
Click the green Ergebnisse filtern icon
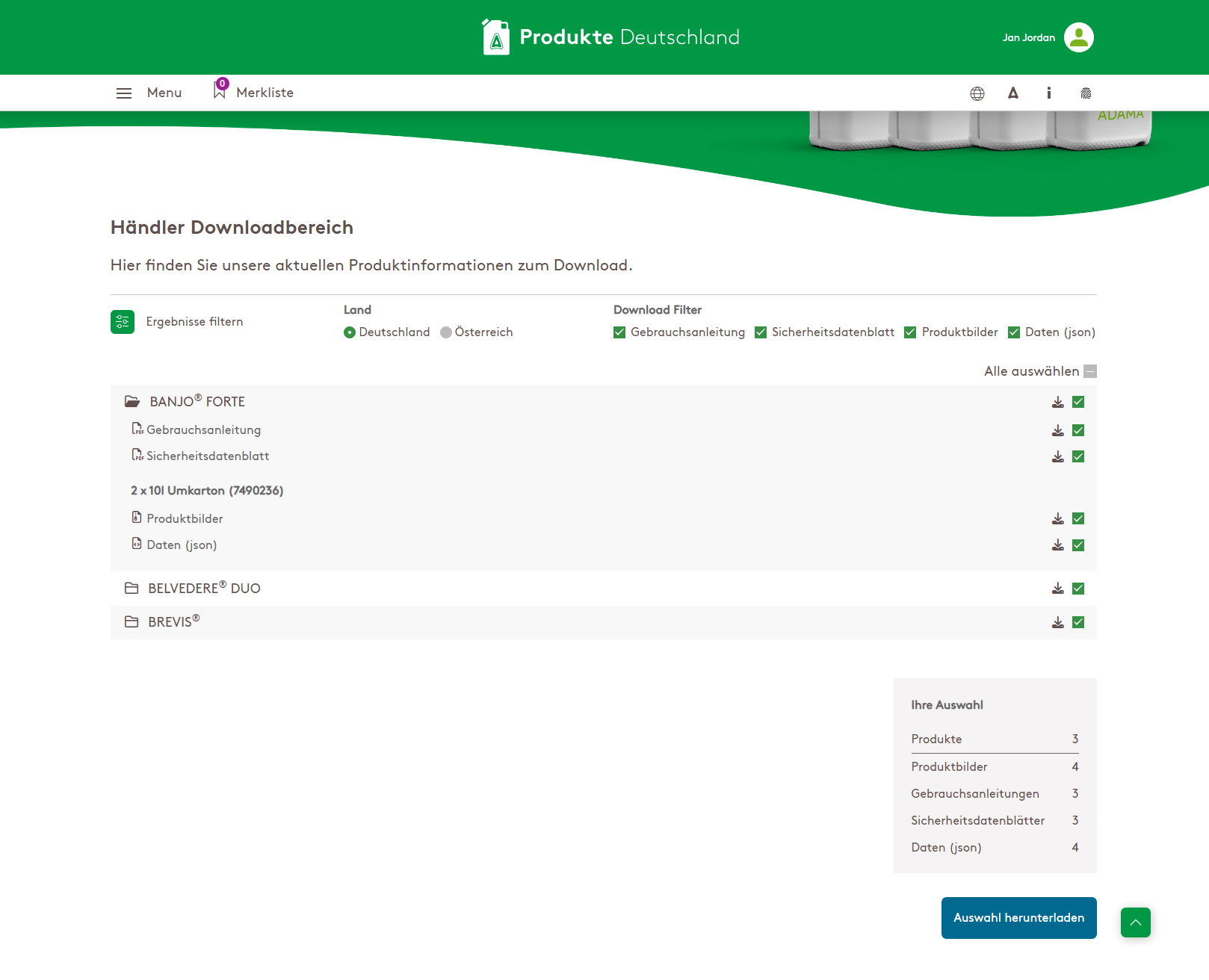coord(123,322)
